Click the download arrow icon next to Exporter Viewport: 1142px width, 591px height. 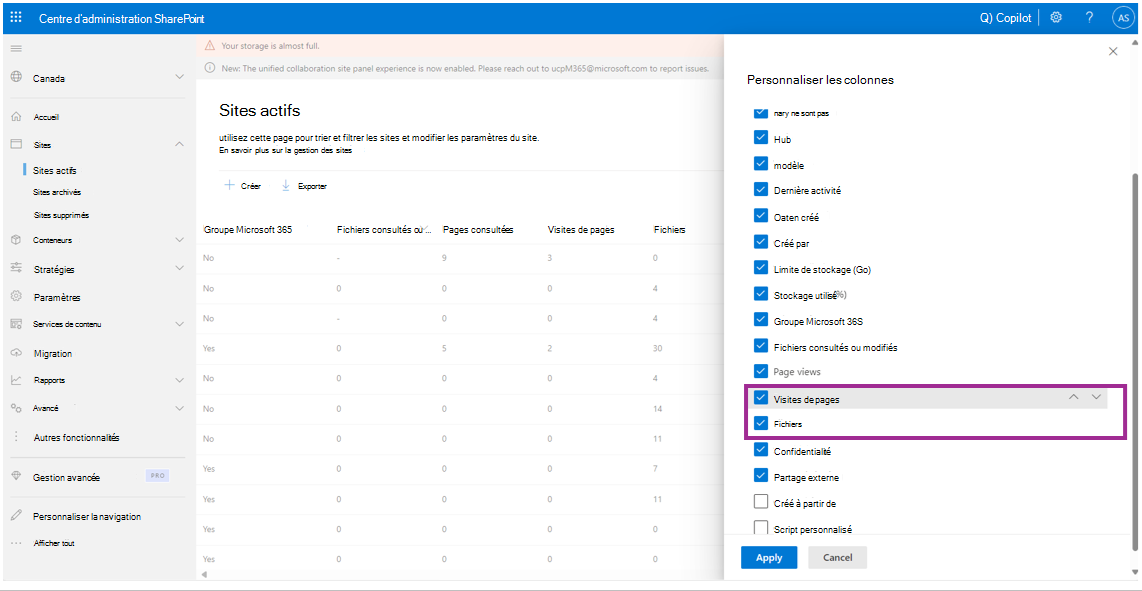pyautogui.click(x=286, y=185)
